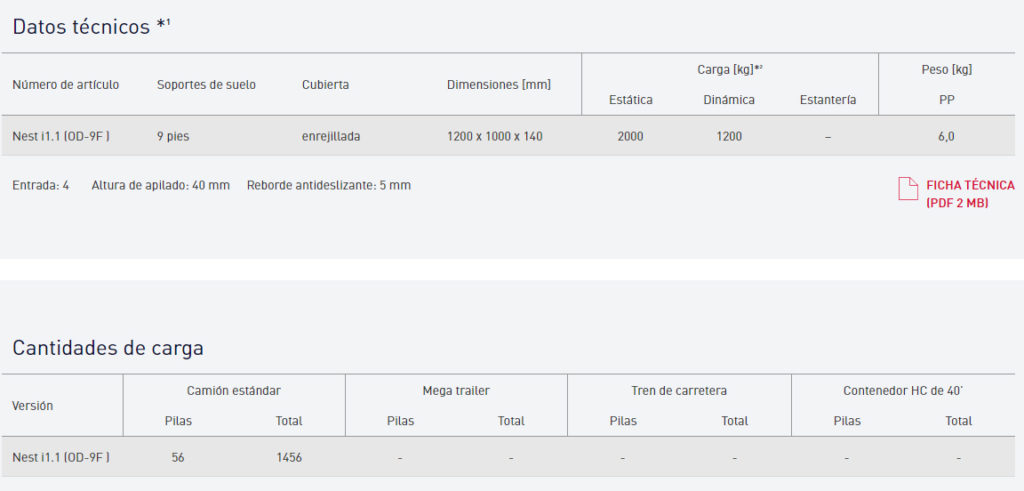This screenshot has width=1024, height=491.
Task: Click the Carga [kg] header
Action: click(x=730, y=69)
